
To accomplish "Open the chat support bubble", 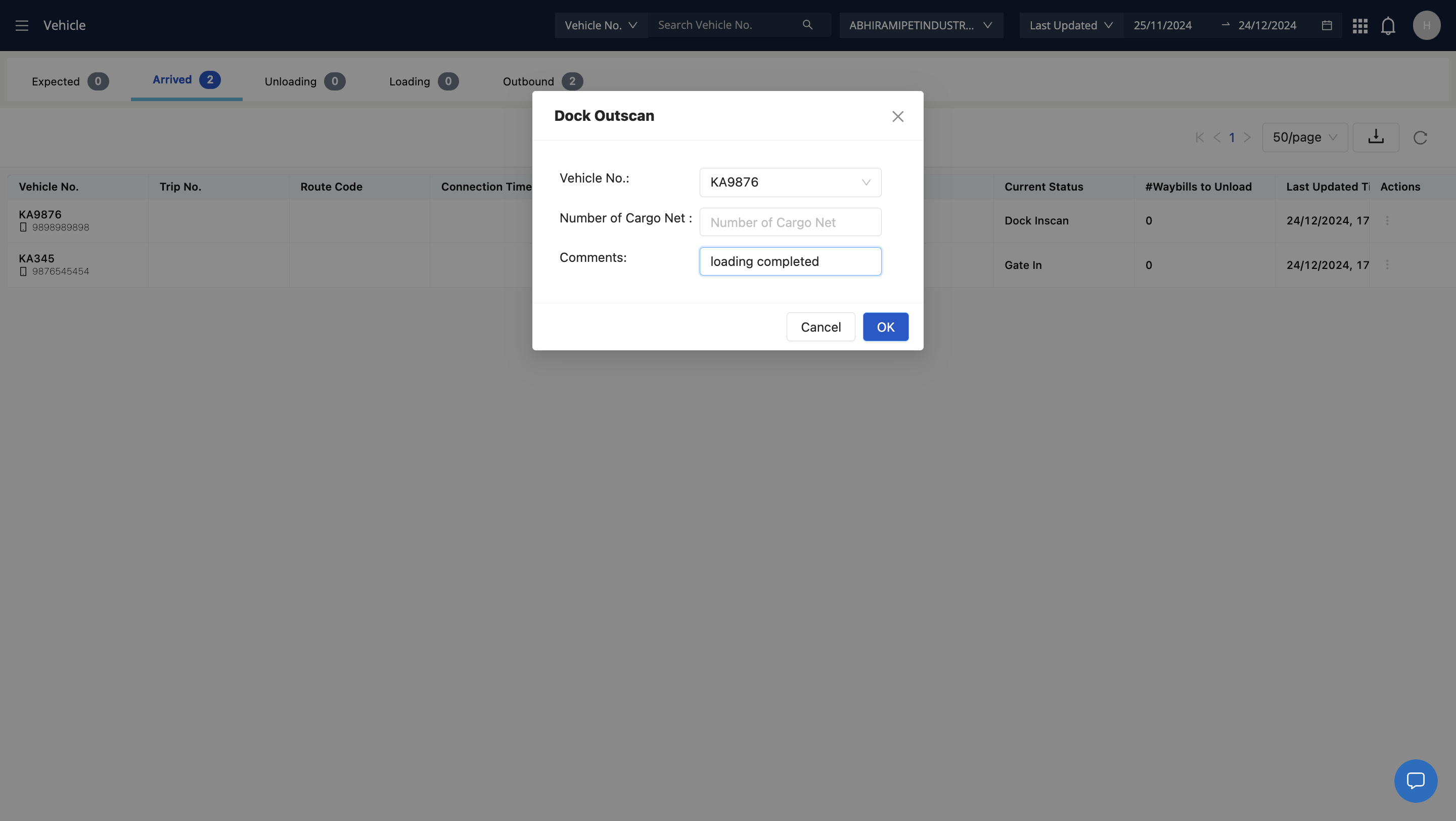I will point(1416,781).
